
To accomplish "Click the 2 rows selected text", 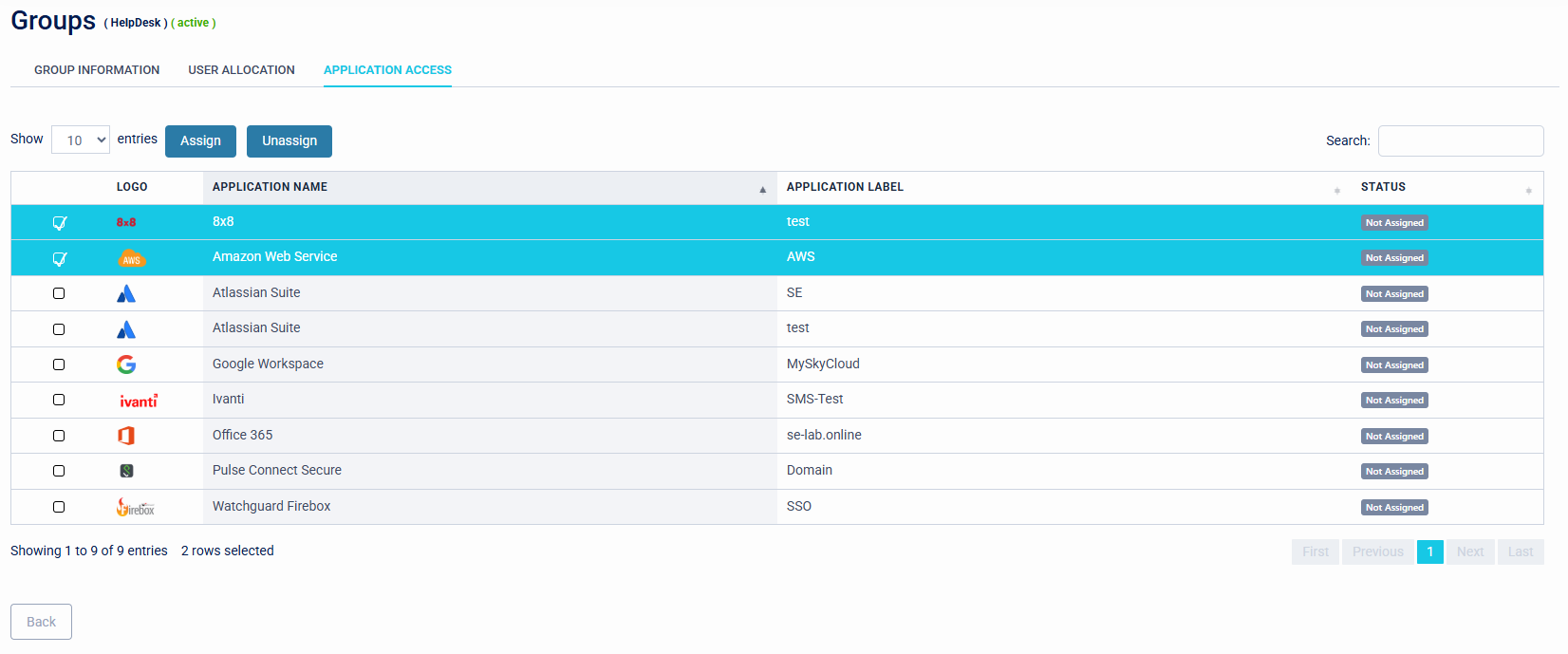I will coord(228,551).
